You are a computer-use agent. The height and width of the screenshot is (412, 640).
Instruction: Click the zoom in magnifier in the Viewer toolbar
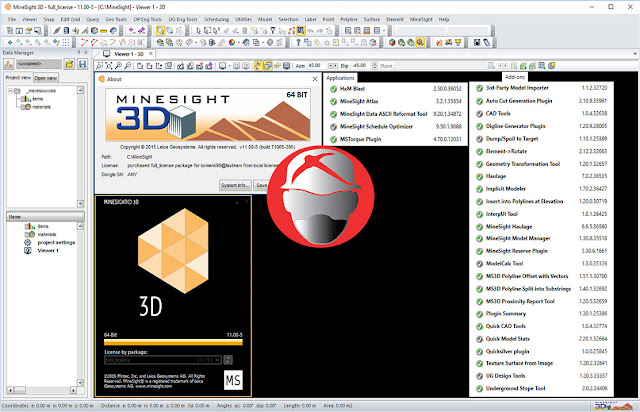click(118, 66)
